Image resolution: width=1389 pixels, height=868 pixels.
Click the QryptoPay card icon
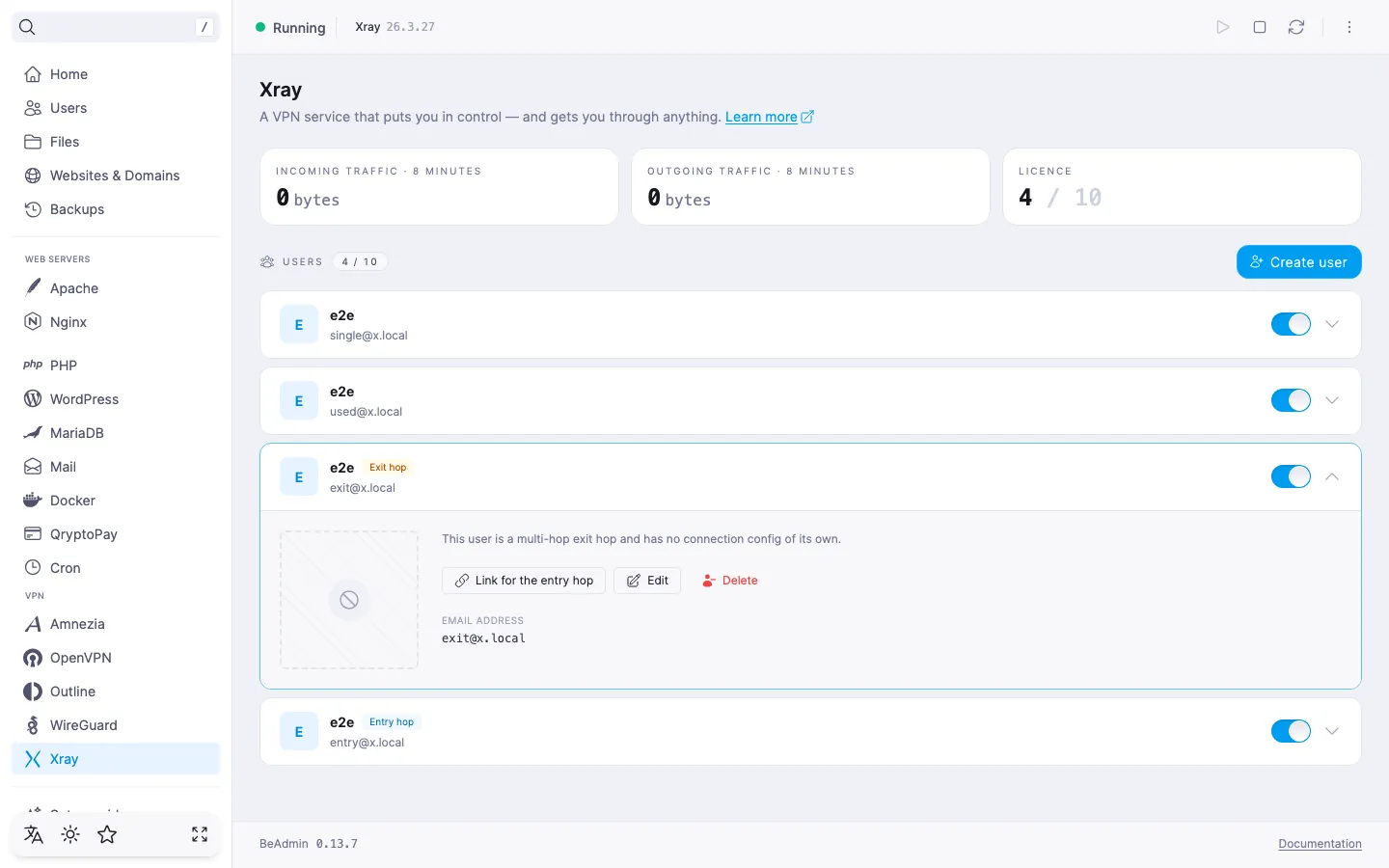point(33,533)
